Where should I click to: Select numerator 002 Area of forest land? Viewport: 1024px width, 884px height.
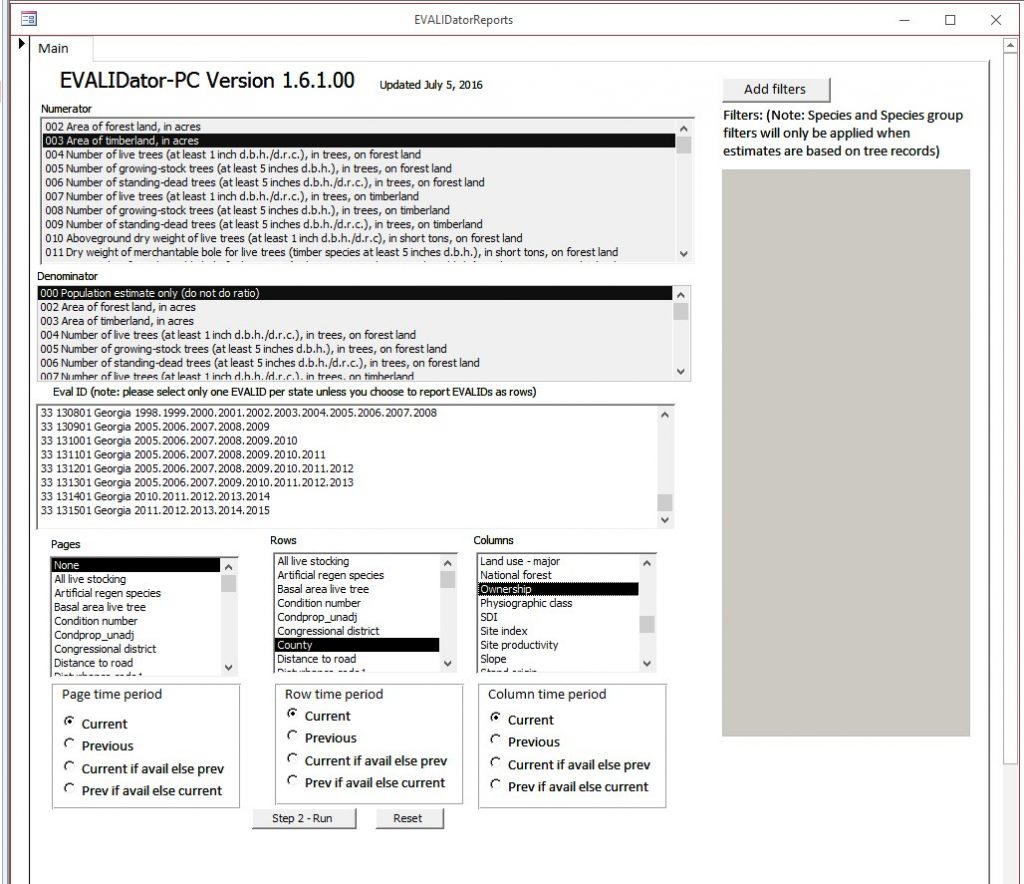tap(359, 127)
